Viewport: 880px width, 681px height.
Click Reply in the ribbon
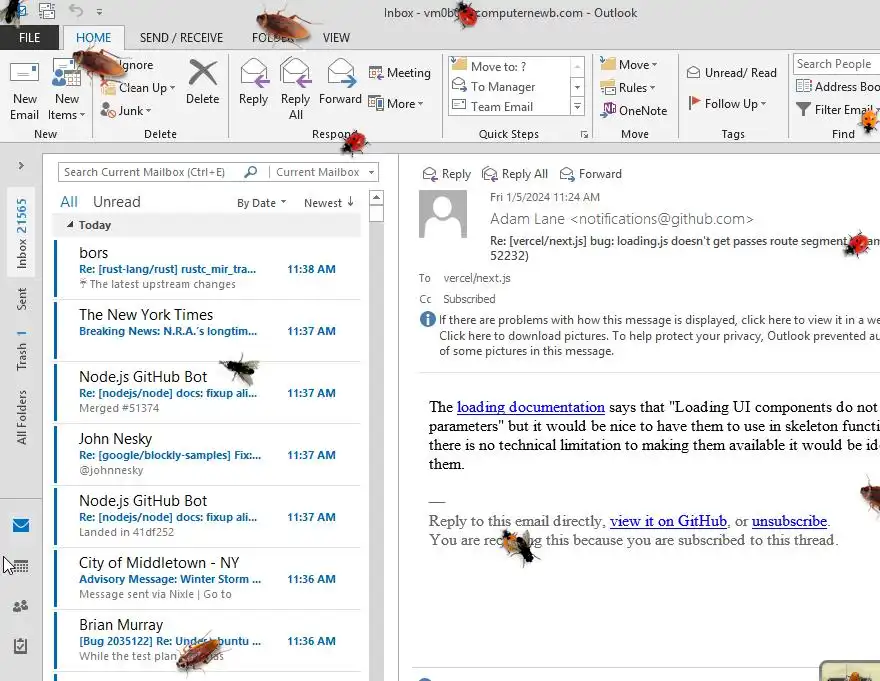pyautogui.click(x=253, y=83)
